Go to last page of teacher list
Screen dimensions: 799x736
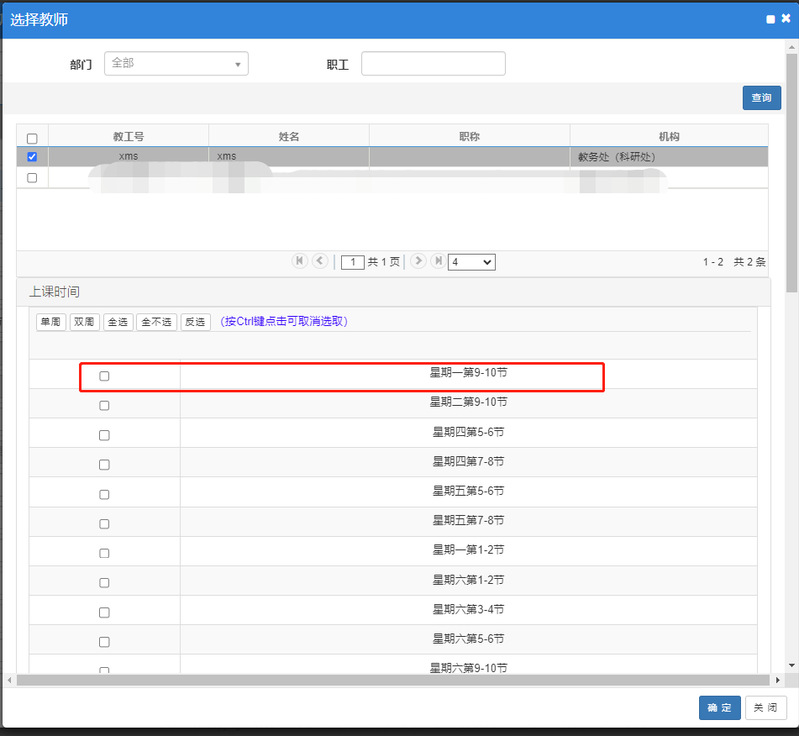(x=437, y=261)
